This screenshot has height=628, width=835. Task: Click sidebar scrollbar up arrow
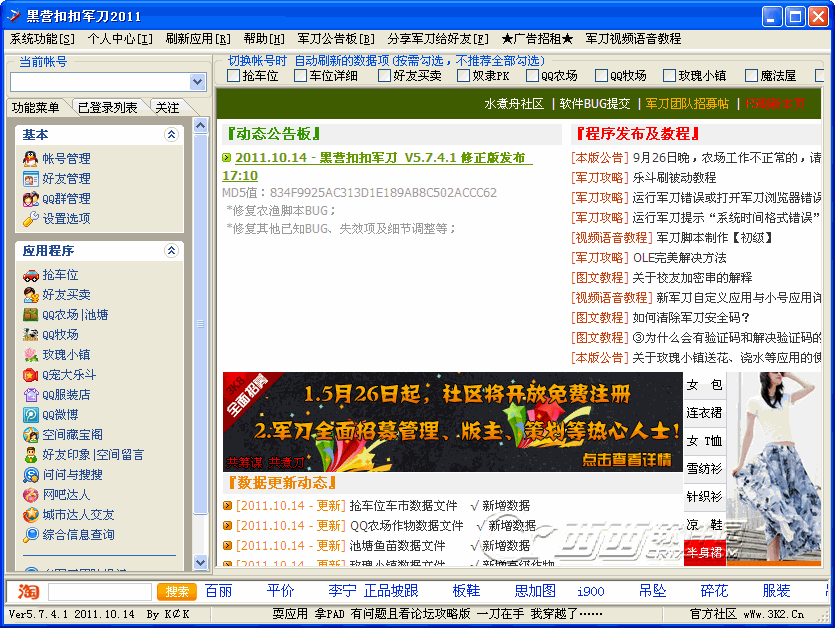[200, 126]
